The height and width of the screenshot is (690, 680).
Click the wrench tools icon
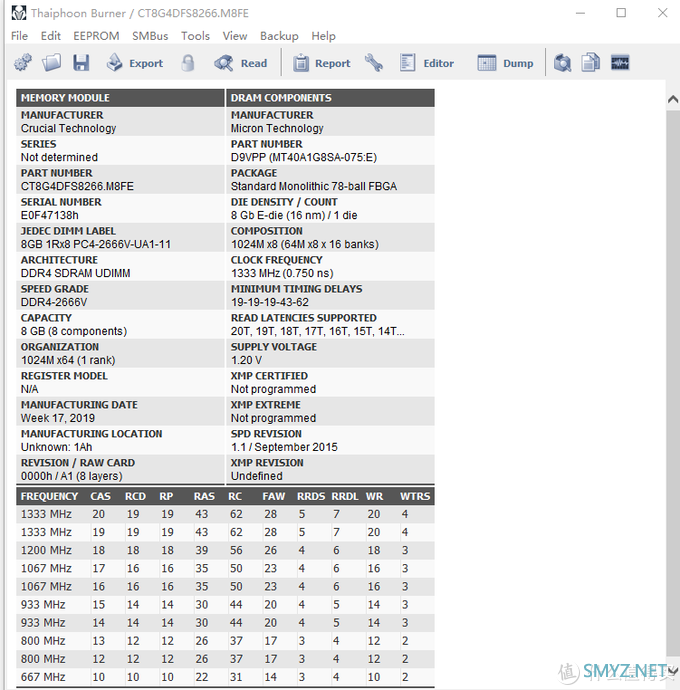click(374, 63)
